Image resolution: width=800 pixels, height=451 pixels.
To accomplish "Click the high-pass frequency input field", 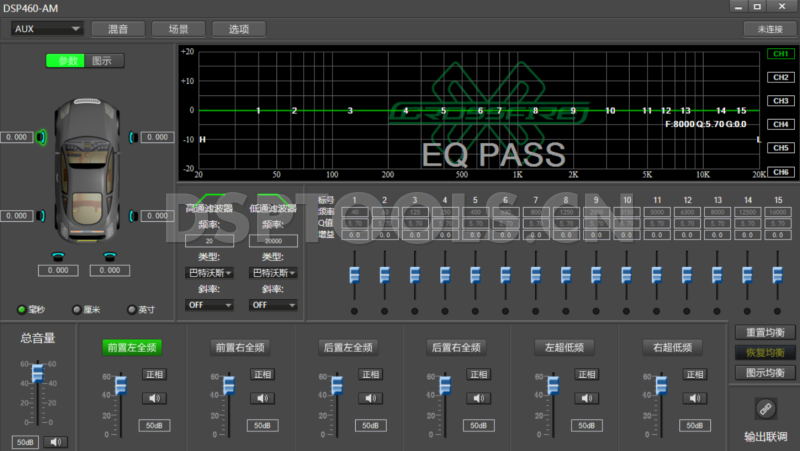I will click(210, 241).
